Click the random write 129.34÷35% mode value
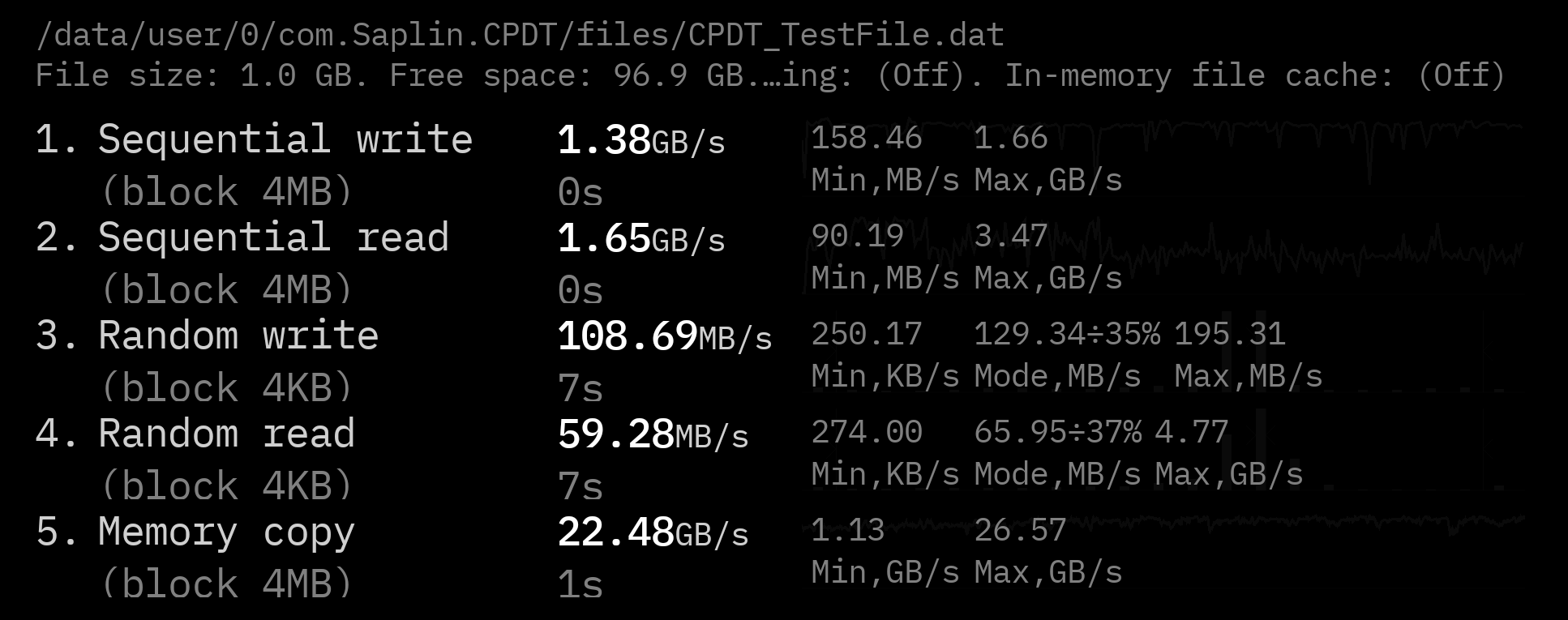 pyautogui.click(x=1066, y=334)
